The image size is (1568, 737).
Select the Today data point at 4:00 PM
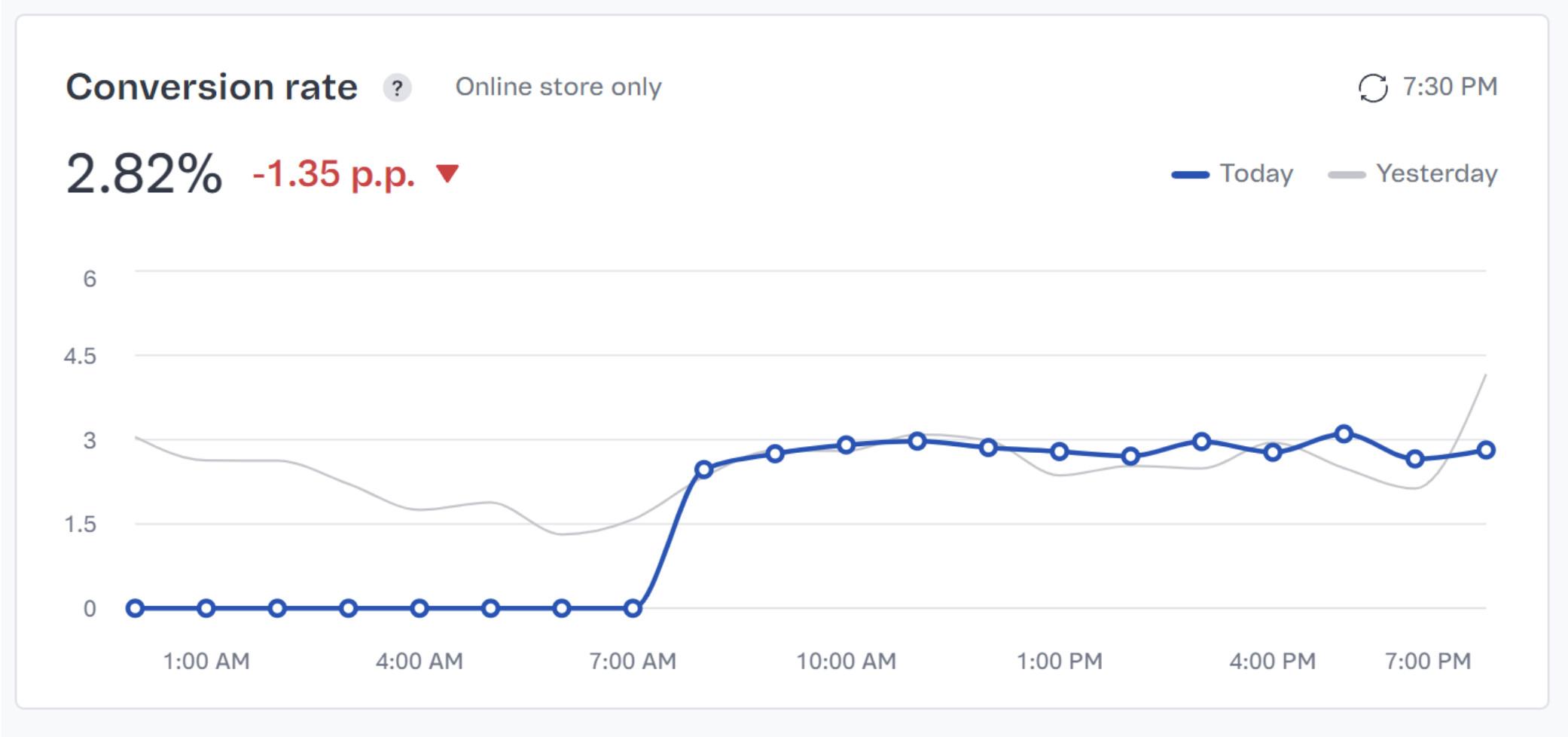[1273, 452]
